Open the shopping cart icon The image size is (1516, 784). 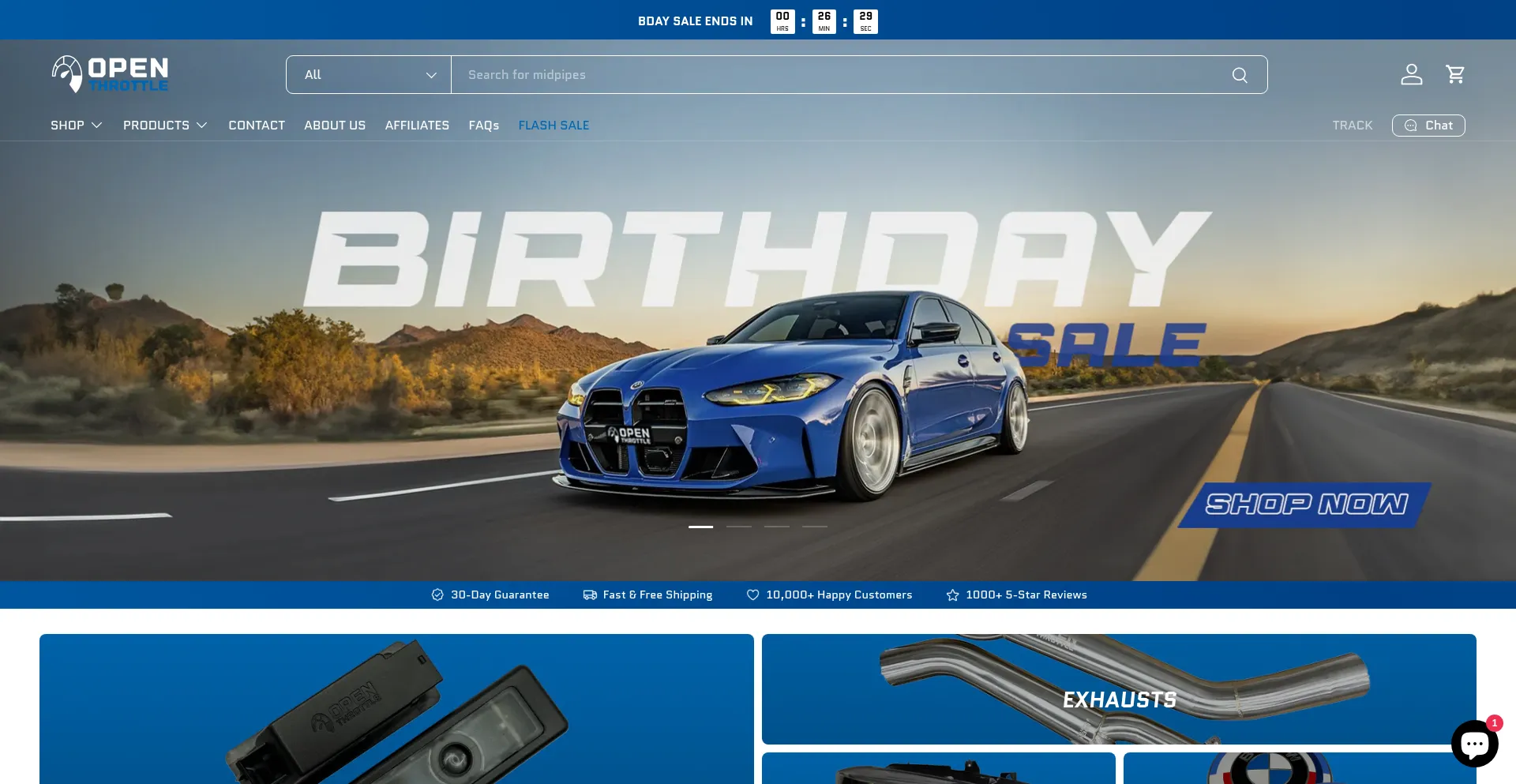1455,74
